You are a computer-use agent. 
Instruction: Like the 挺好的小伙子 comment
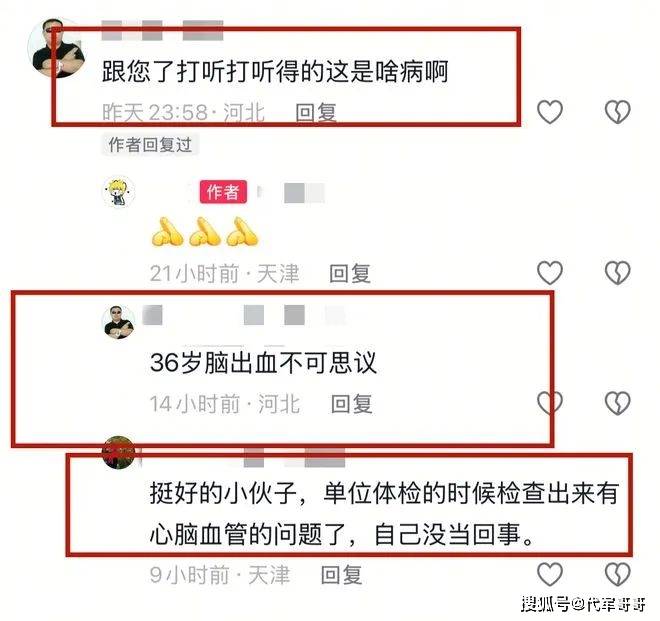550,574
